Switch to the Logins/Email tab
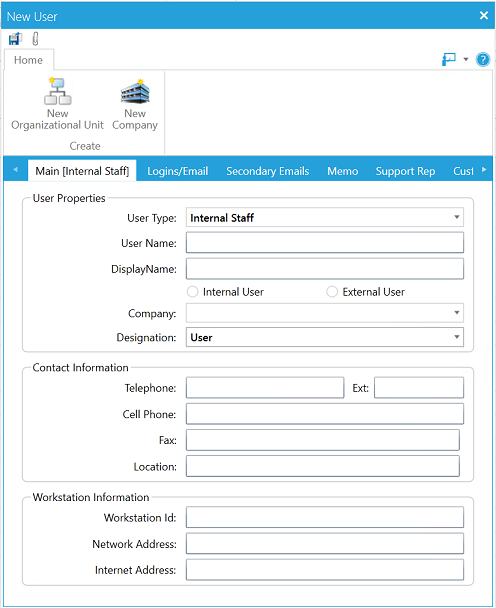This screenshot has width=496, height=608. [178, 171]
